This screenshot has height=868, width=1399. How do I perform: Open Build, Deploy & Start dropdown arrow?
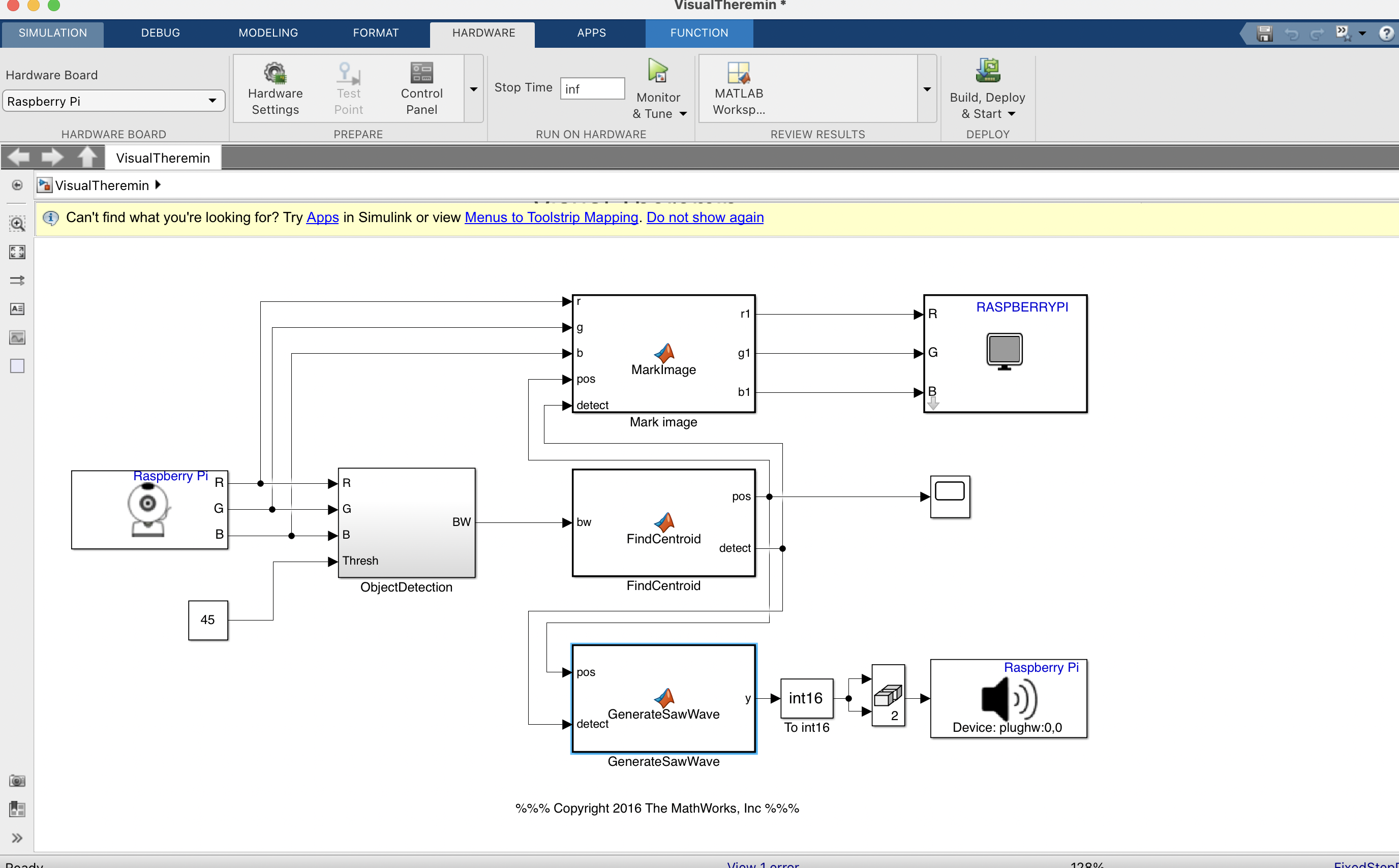pos(1012,114)
